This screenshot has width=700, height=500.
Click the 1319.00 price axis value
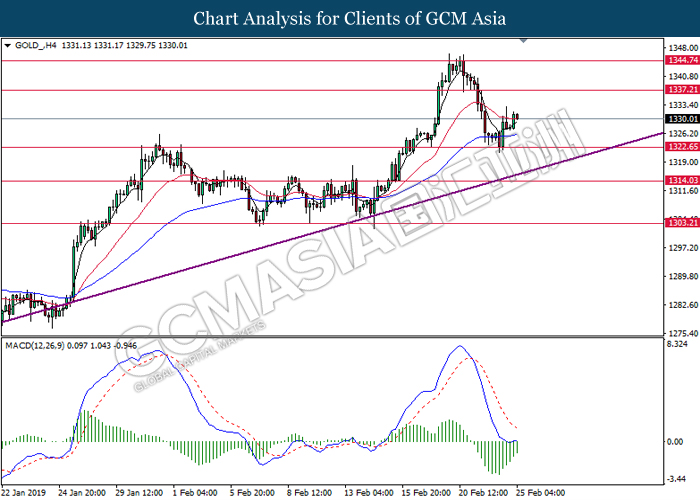[x=683, y=162]
